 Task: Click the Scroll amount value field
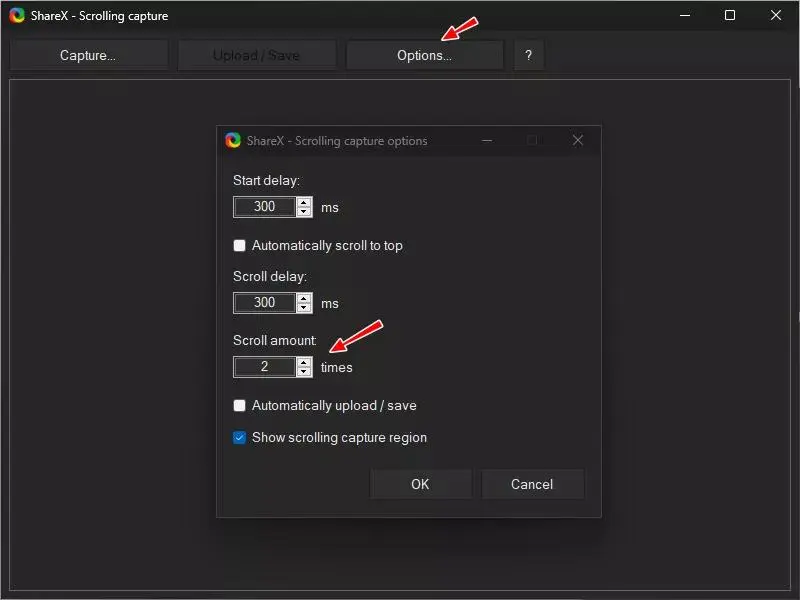(x=264, y=367)
